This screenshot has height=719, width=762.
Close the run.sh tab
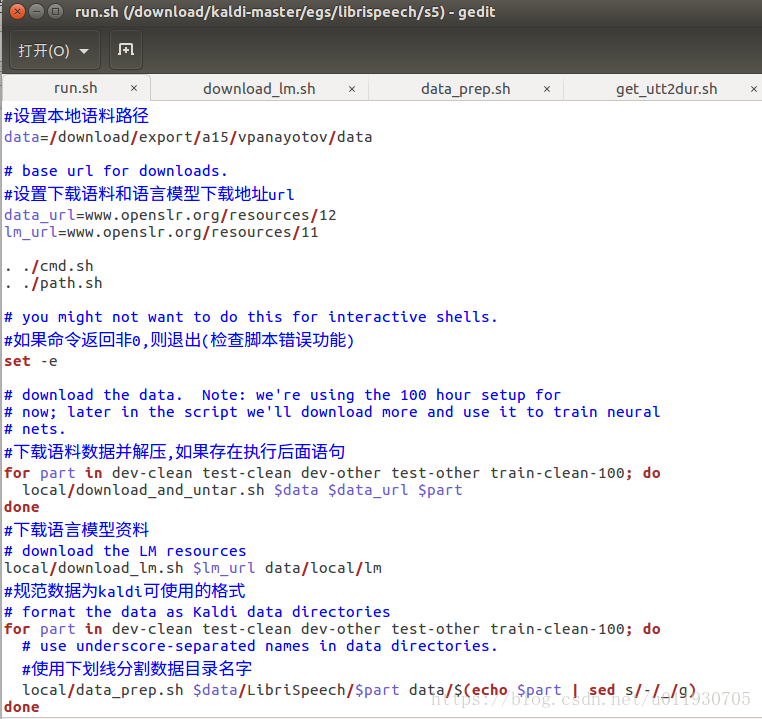[134, 88]
